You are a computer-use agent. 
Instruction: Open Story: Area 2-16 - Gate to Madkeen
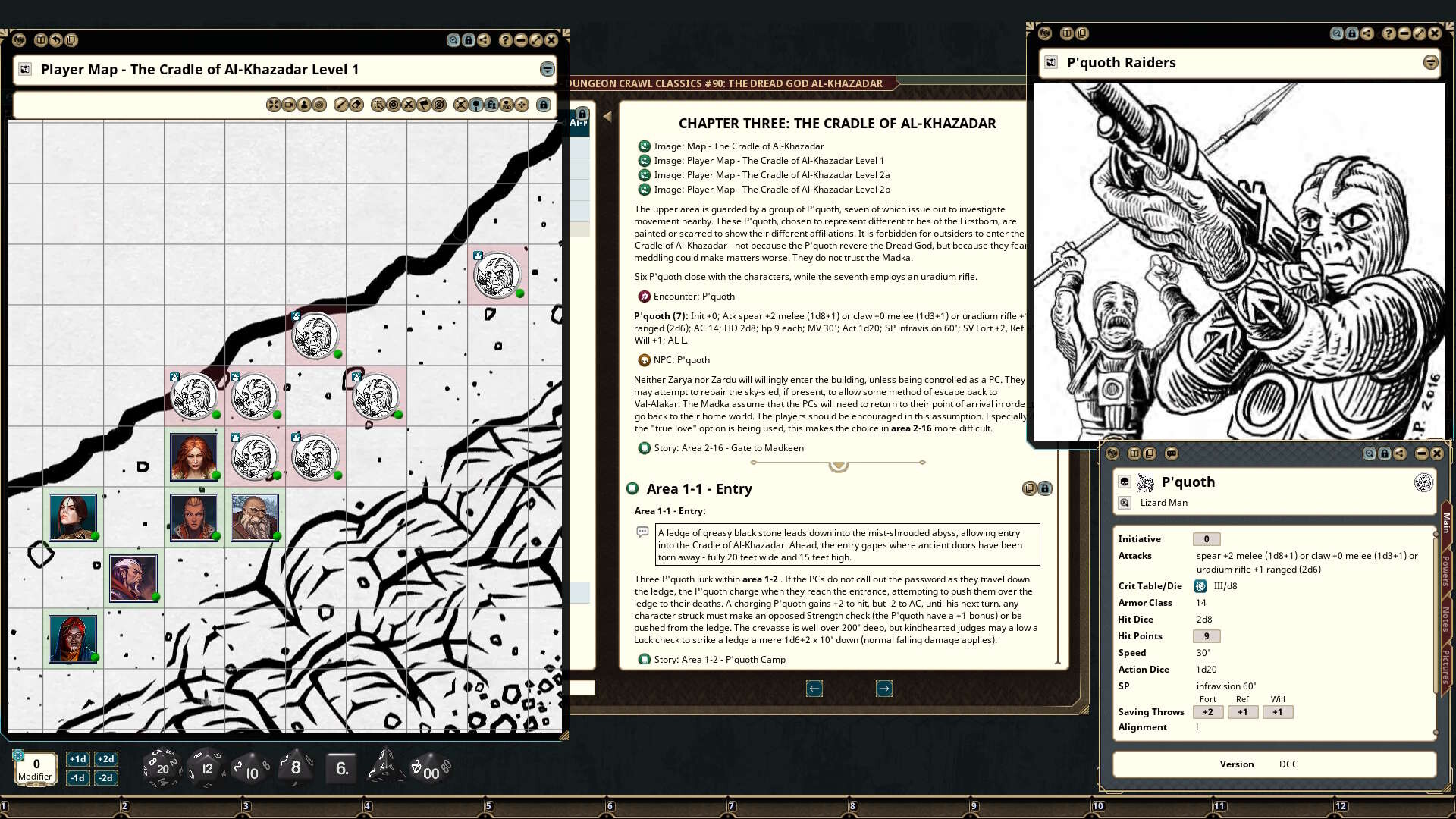[721, 448]
